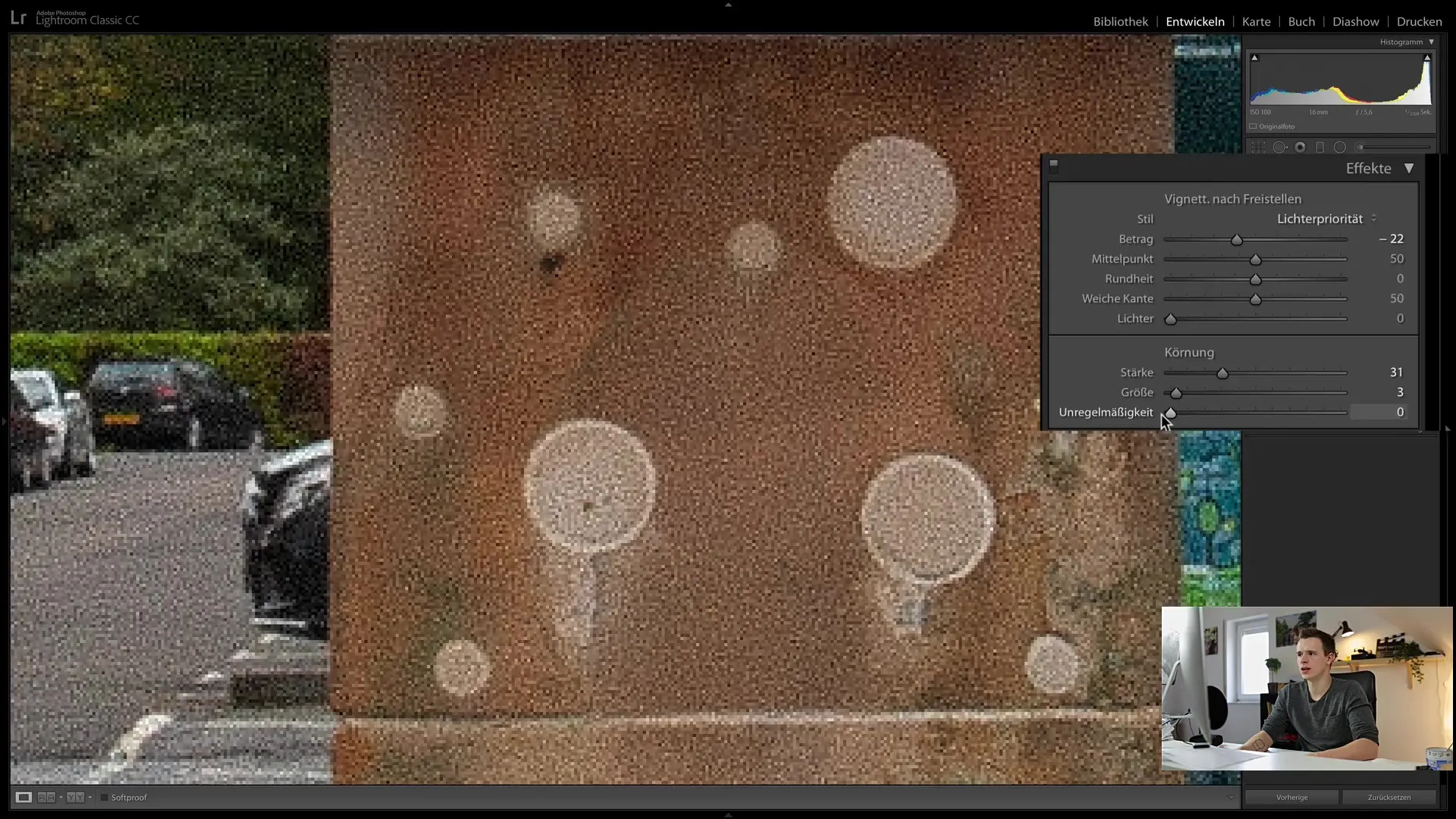Open the Bibliothek module
This screenshot has width=1456, height=819.
[x=1120, y=21]
